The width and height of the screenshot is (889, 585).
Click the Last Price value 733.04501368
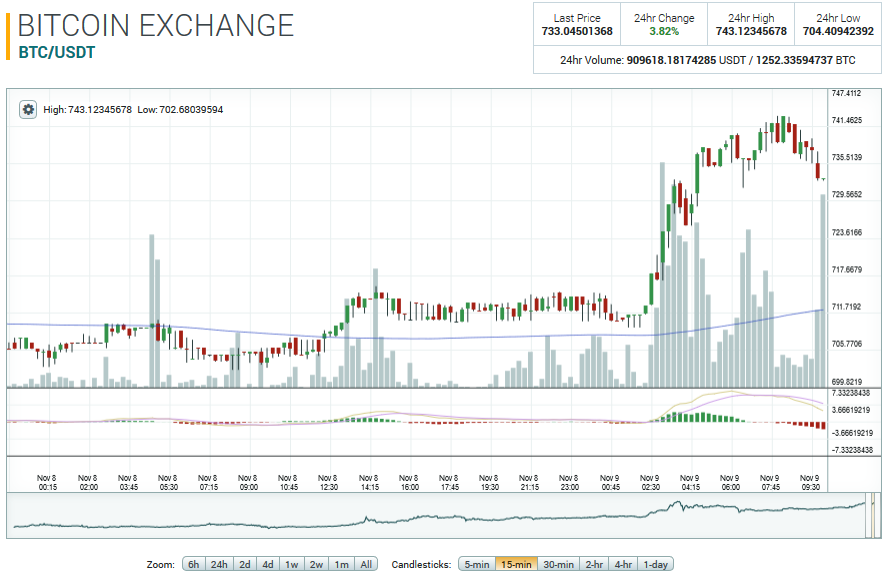[577, 31]
